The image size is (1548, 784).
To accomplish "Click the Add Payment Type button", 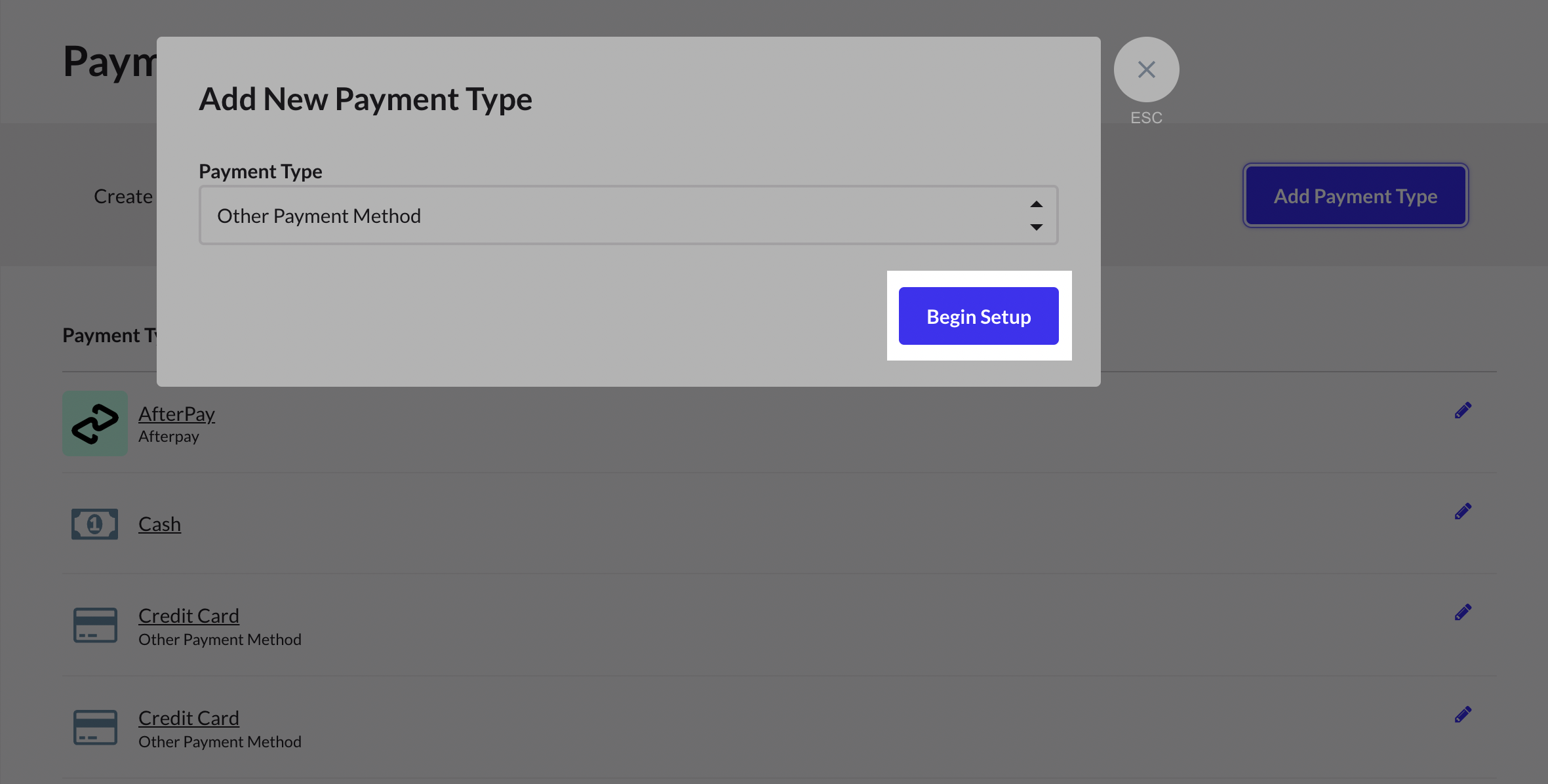I will coord(1355,196).
